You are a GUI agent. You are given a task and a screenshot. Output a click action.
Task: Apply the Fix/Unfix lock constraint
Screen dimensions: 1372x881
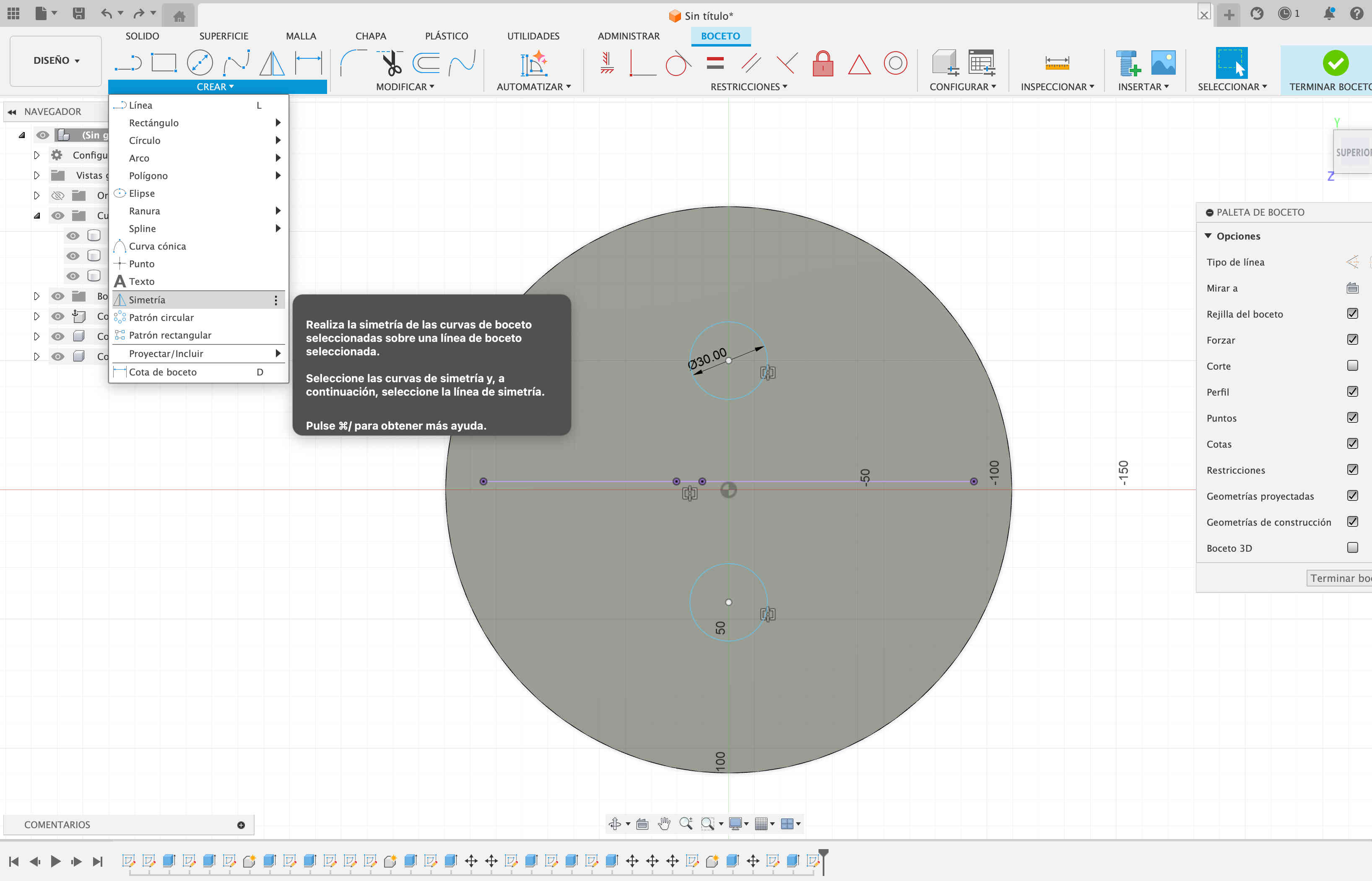coord(823,63)
